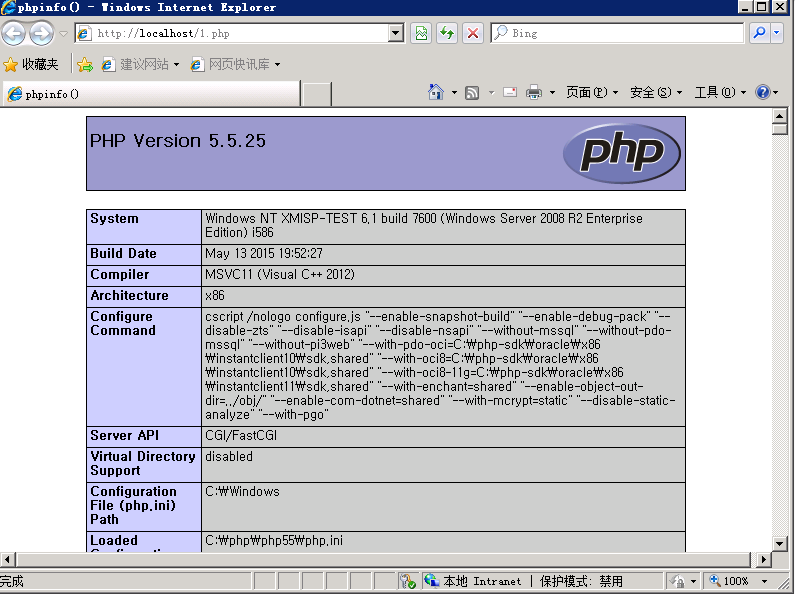Open the 工具 (Tools) menu

714,92
